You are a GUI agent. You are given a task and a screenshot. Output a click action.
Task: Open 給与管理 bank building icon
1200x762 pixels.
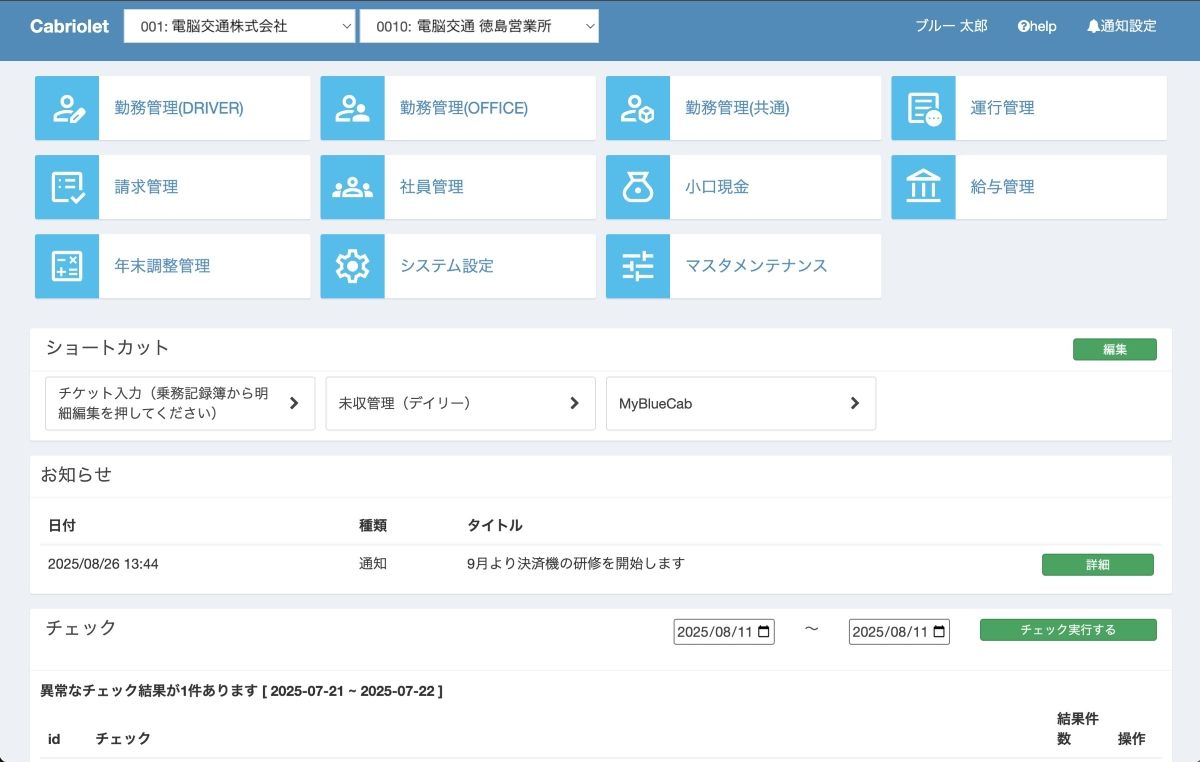(923, 187)
